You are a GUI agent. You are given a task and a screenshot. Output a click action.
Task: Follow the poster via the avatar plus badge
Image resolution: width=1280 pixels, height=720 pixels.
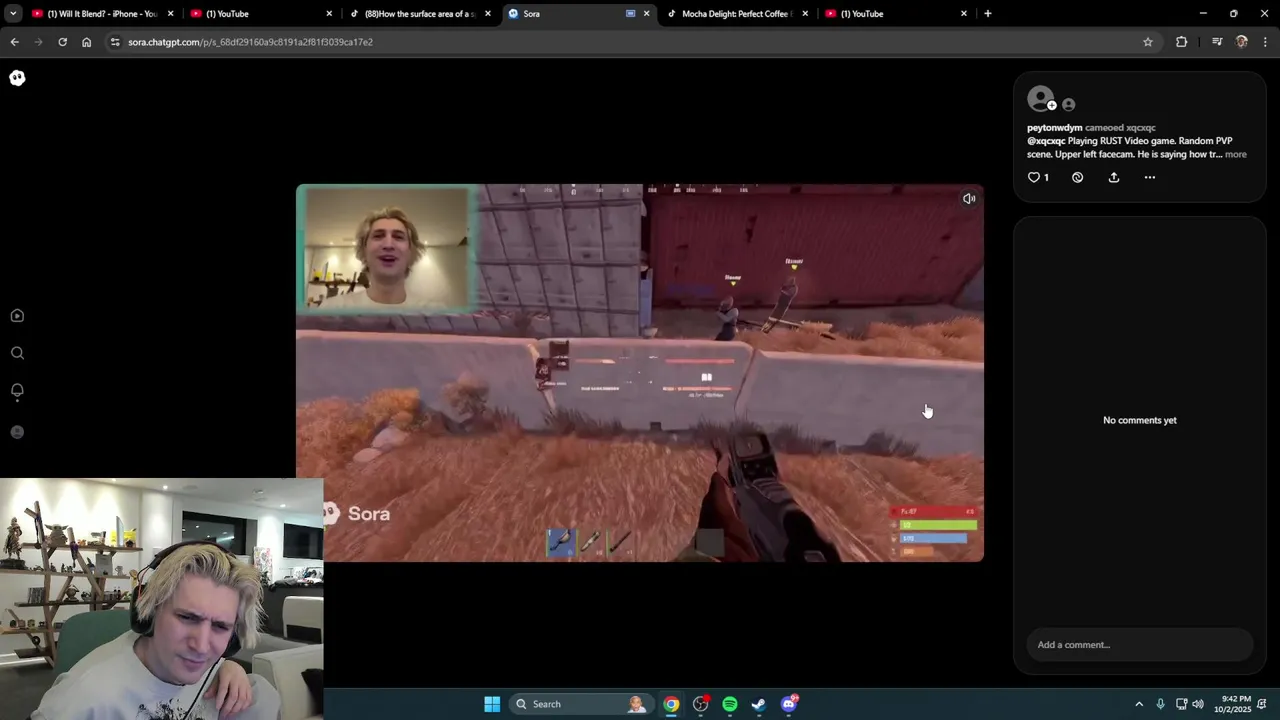[1052, 106]
